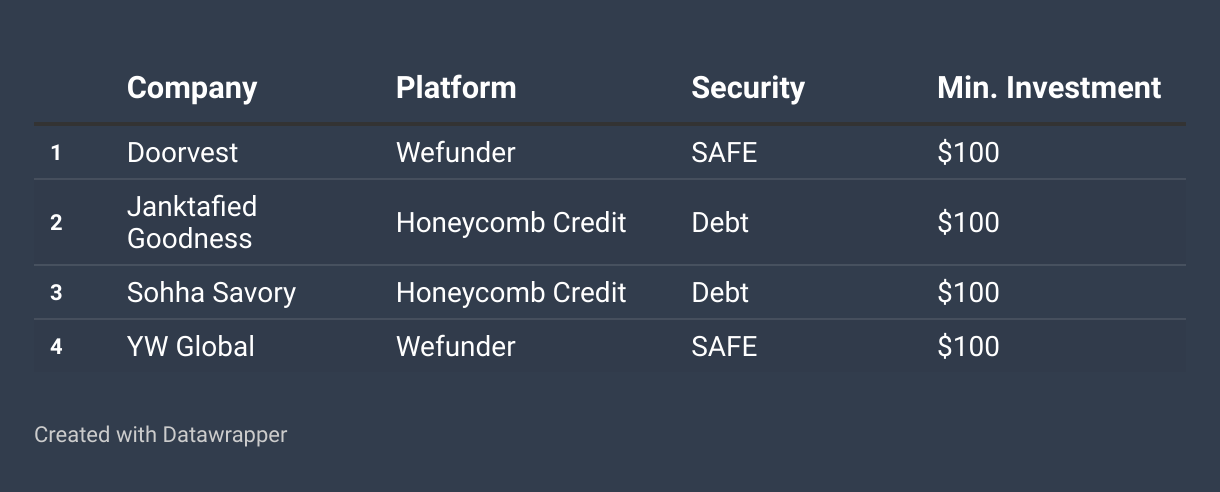Select the Janktafied Goodness company cell

coord(192,222)
